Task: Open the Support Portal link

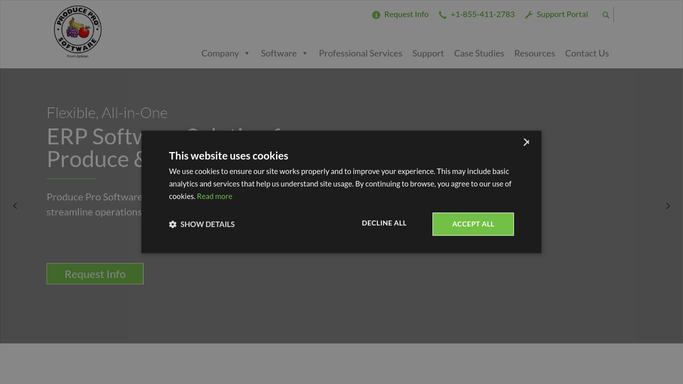Action: pyautogui.click(x=562, y=14)
